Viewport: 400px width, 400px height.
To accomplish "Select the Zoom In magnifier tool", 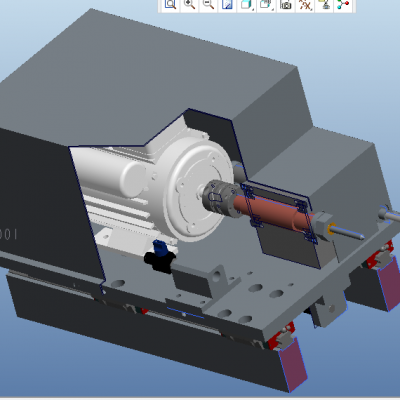I will pyautogui.click(x=189, y=4).
